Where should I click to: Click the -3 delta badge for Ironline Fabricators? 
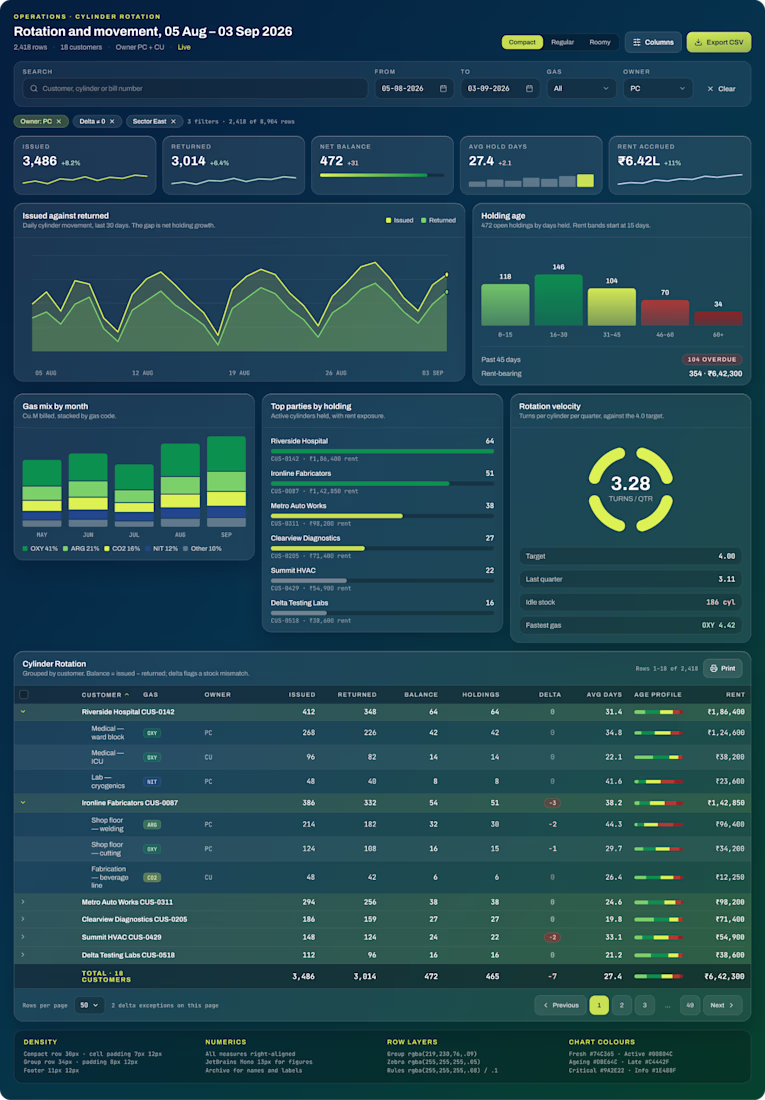(x=553, y=803)
